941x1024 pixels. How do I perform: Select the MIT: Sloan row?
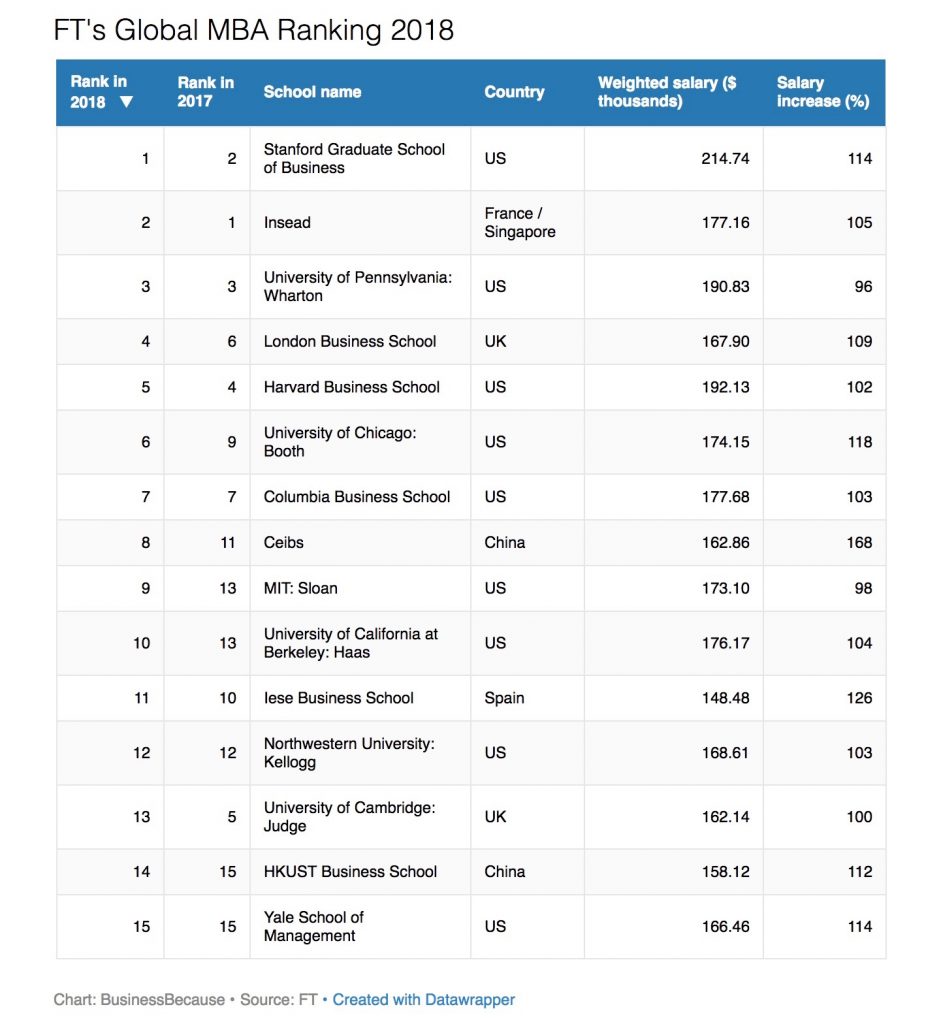click(300, 588)
